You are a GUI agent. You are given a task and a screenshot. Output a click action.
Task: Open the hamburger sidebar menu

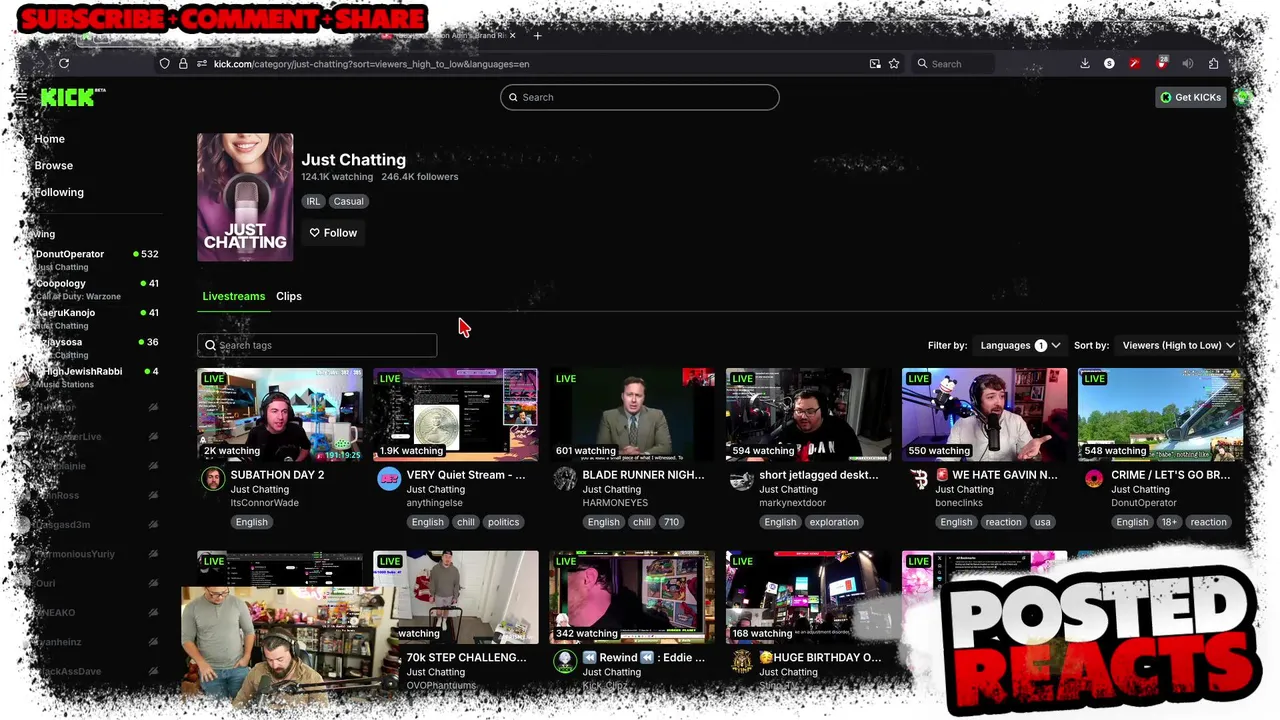point(20,97)
